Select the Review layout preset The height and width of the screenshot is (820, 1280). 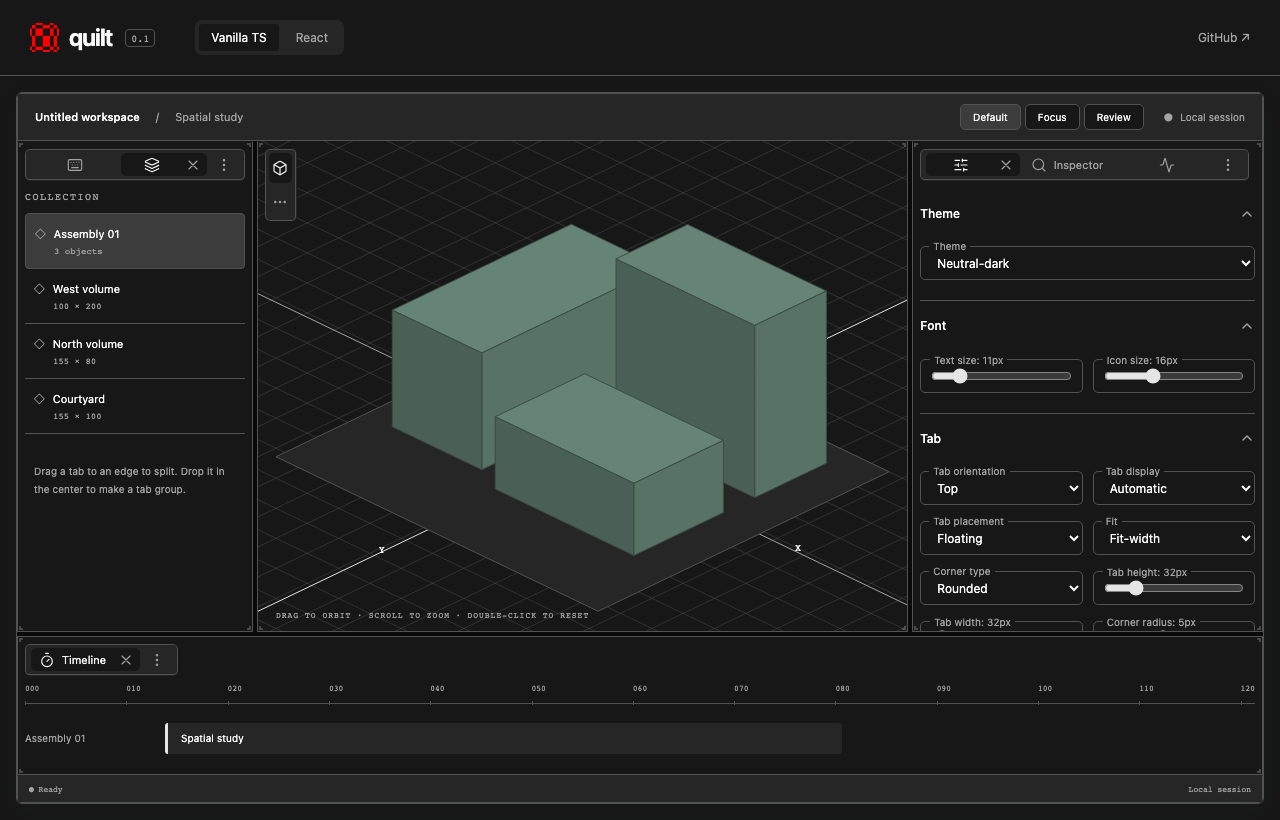1113,117
